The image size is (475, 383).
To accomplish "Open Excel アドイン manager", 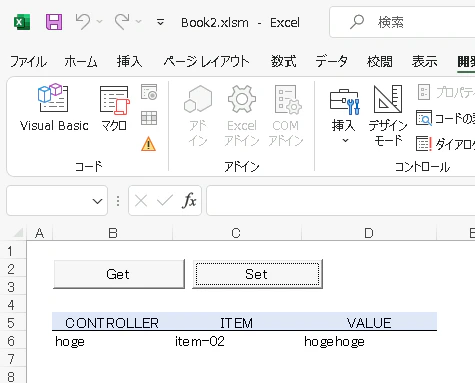I will tap(242, 115).
